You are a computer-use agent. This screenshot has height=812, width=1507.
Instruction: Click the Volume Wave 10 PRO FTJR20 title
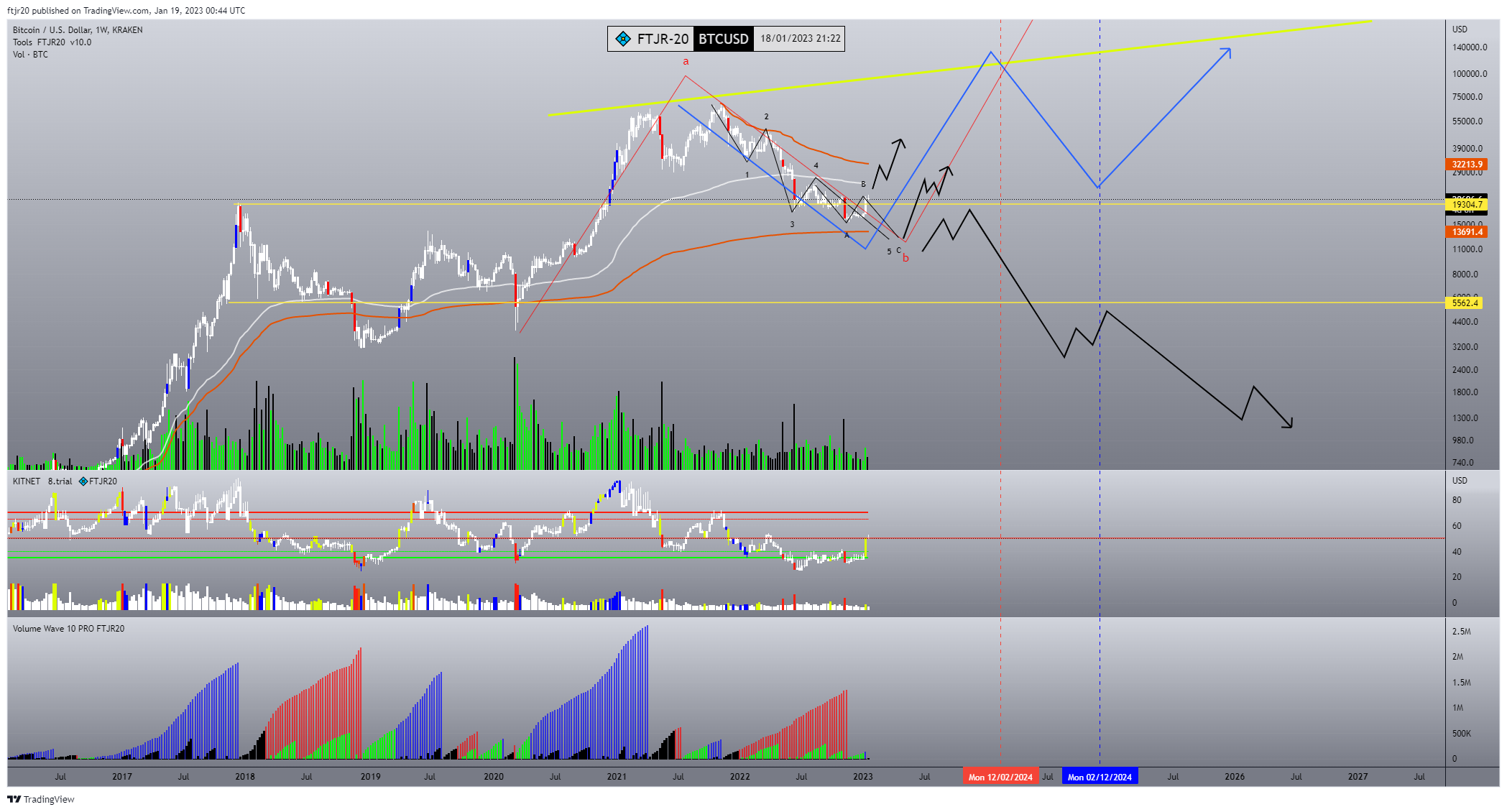tap(68, 629)
